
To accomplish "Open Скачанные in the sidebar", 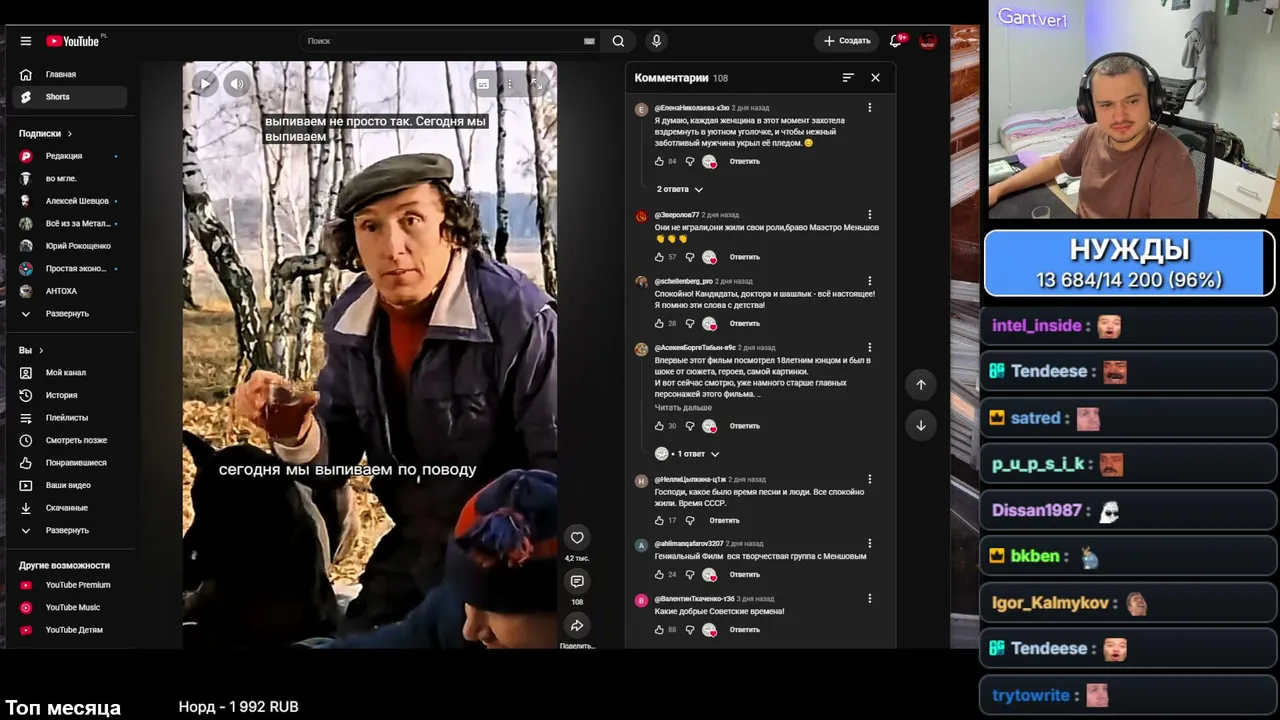I will point(70,508).
